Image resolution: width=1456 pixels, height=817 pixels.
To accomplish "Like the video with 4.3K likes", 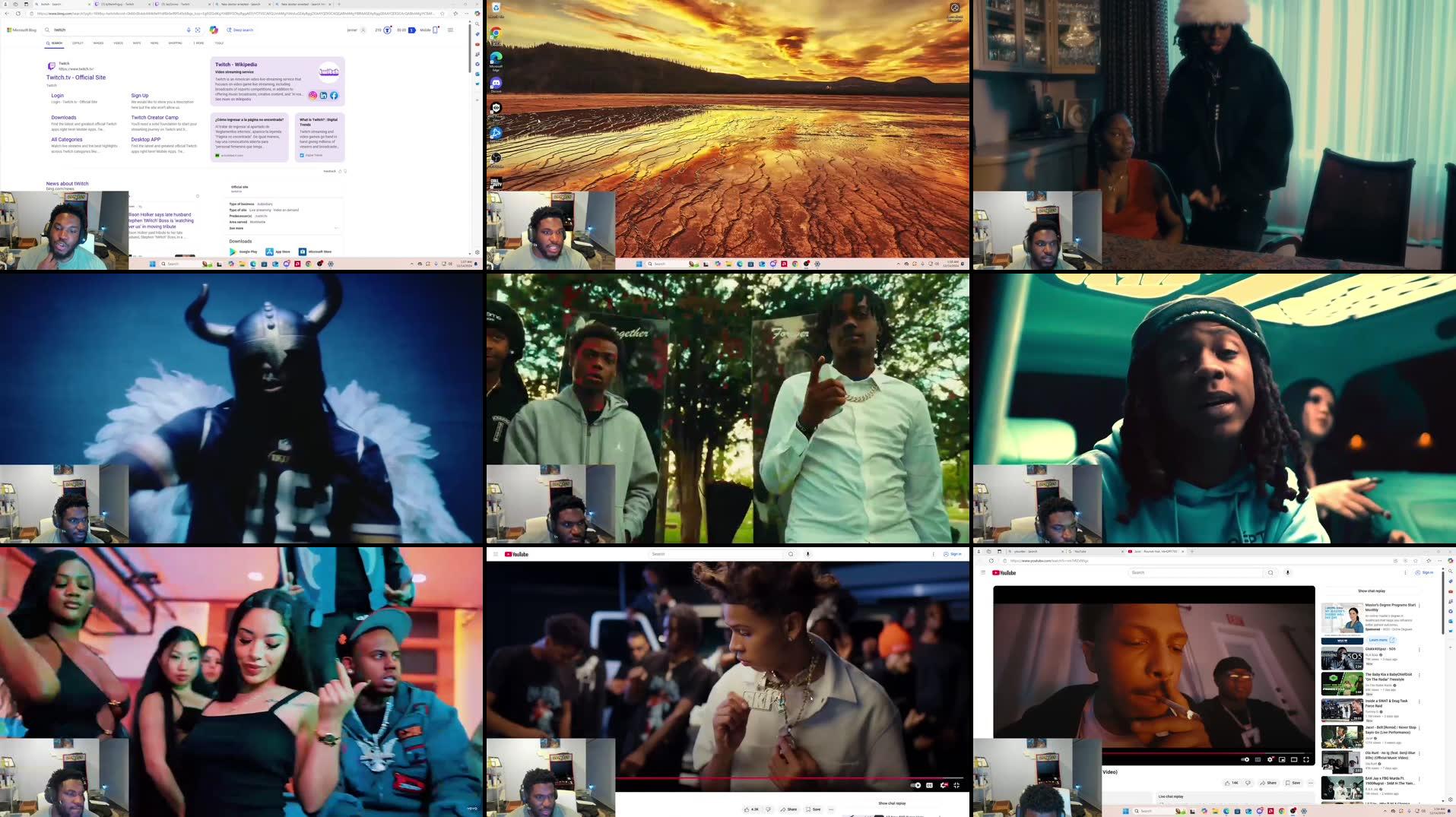I will 751,809.
